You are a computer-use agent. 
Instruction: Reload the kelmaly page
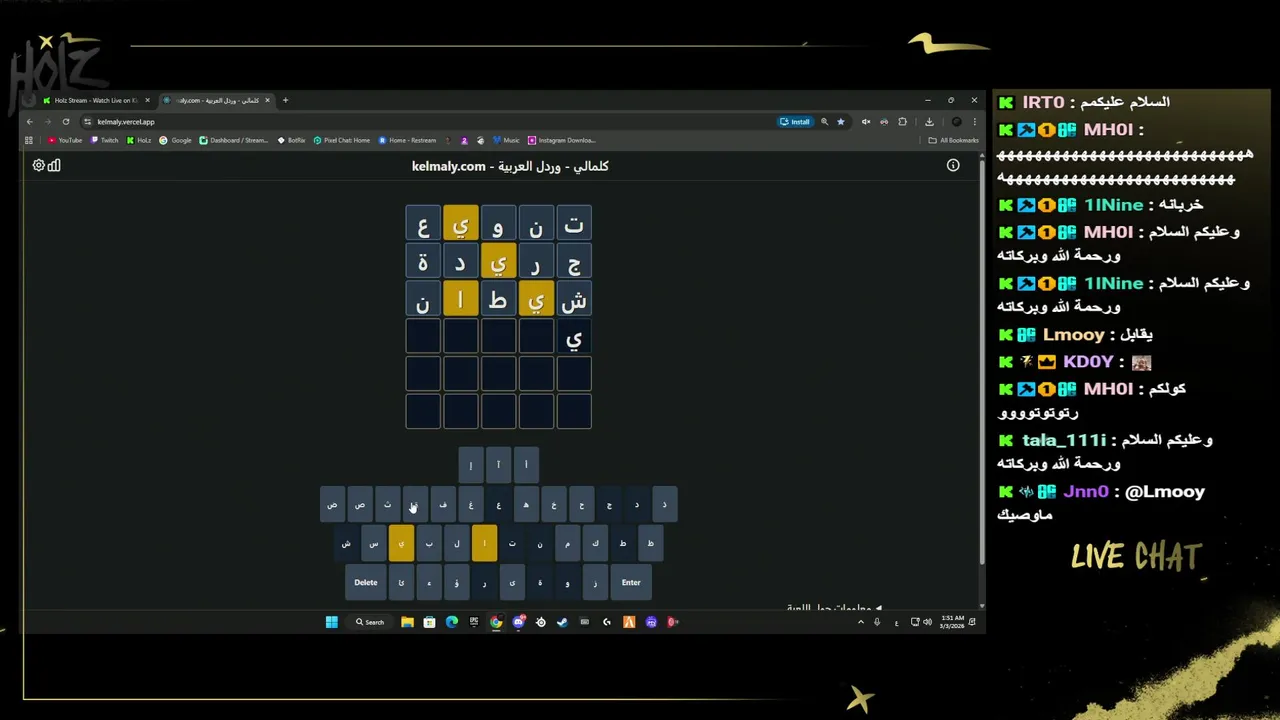(66, 122)
